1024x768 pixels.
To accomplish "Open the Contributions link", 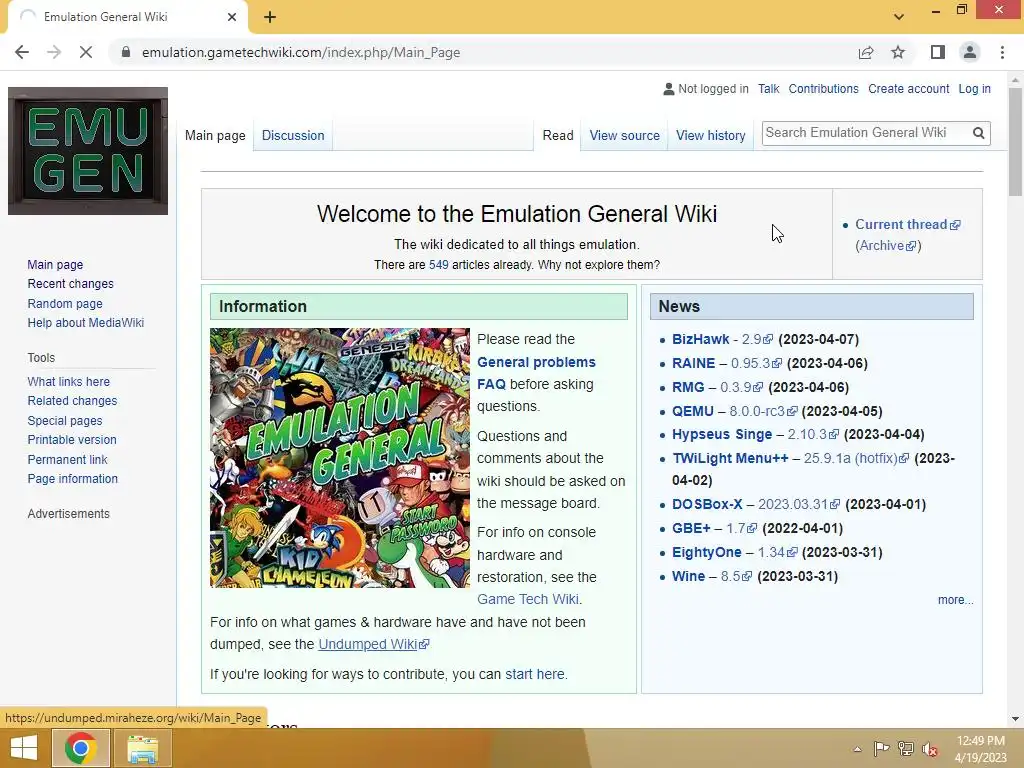I will click(x=824, y=89).
